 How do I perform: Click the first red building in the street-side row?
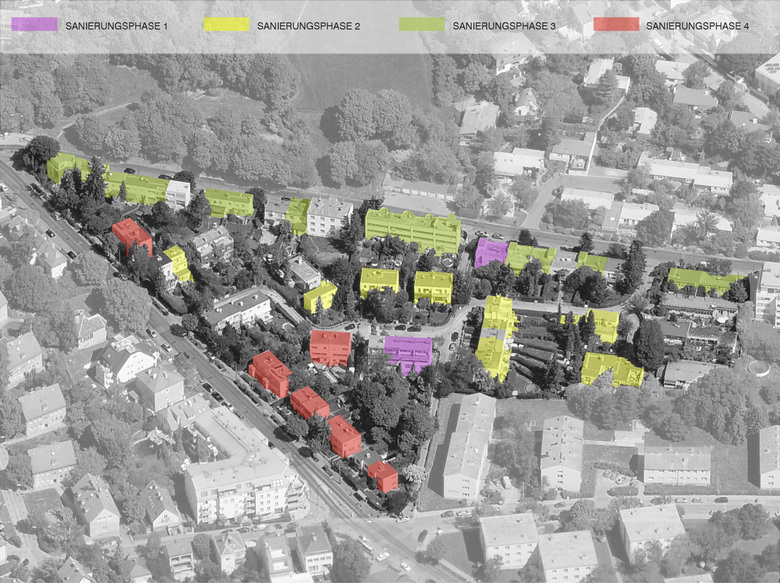269,372
